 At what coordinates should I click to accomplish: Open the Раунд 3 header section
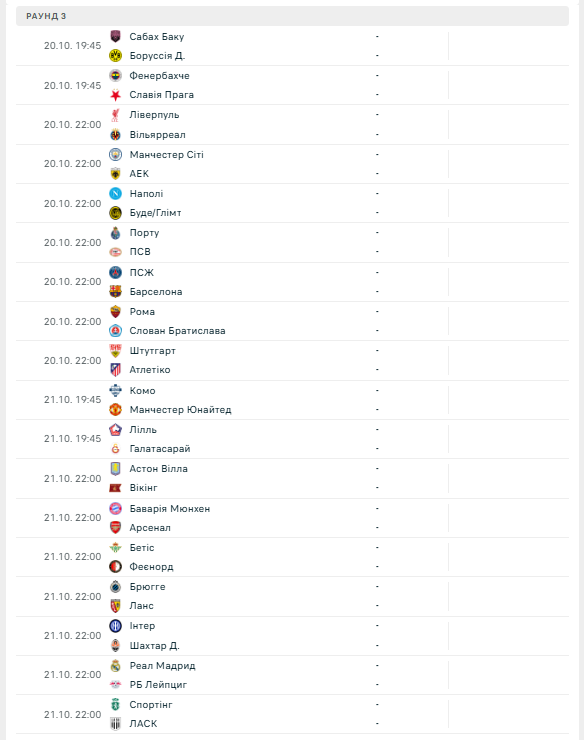(292, 16)
